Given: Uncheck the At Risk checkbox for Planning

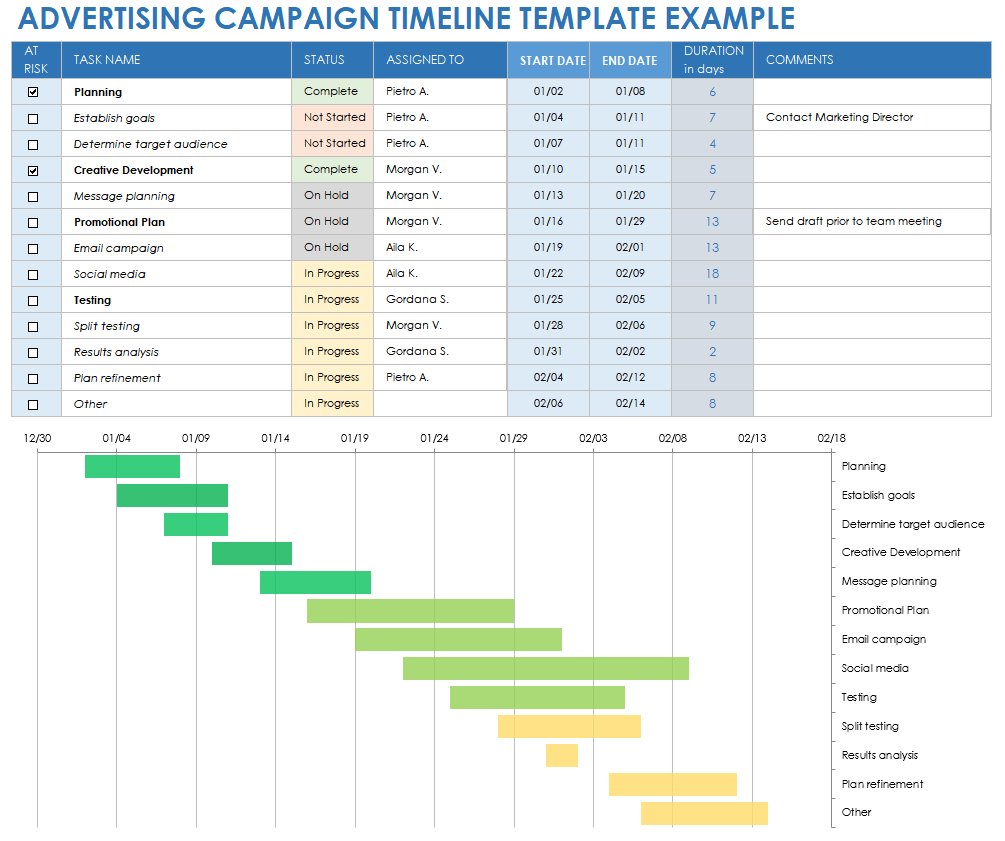Looking at the screenshot, I should (x=33, y=92).
